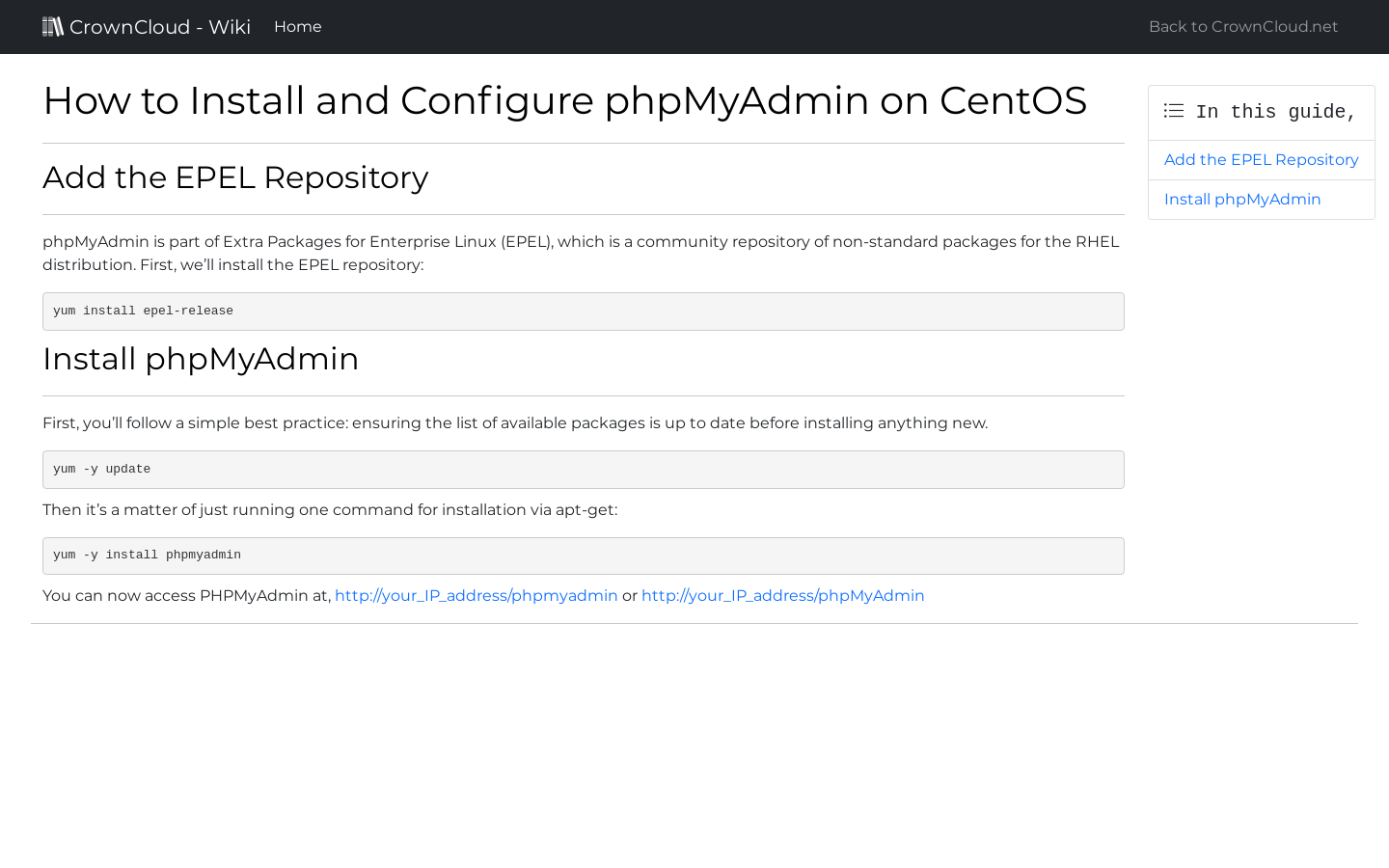Click the sentence about simple best practice
Screen dimensions: 1389x868
click(515, 423)
